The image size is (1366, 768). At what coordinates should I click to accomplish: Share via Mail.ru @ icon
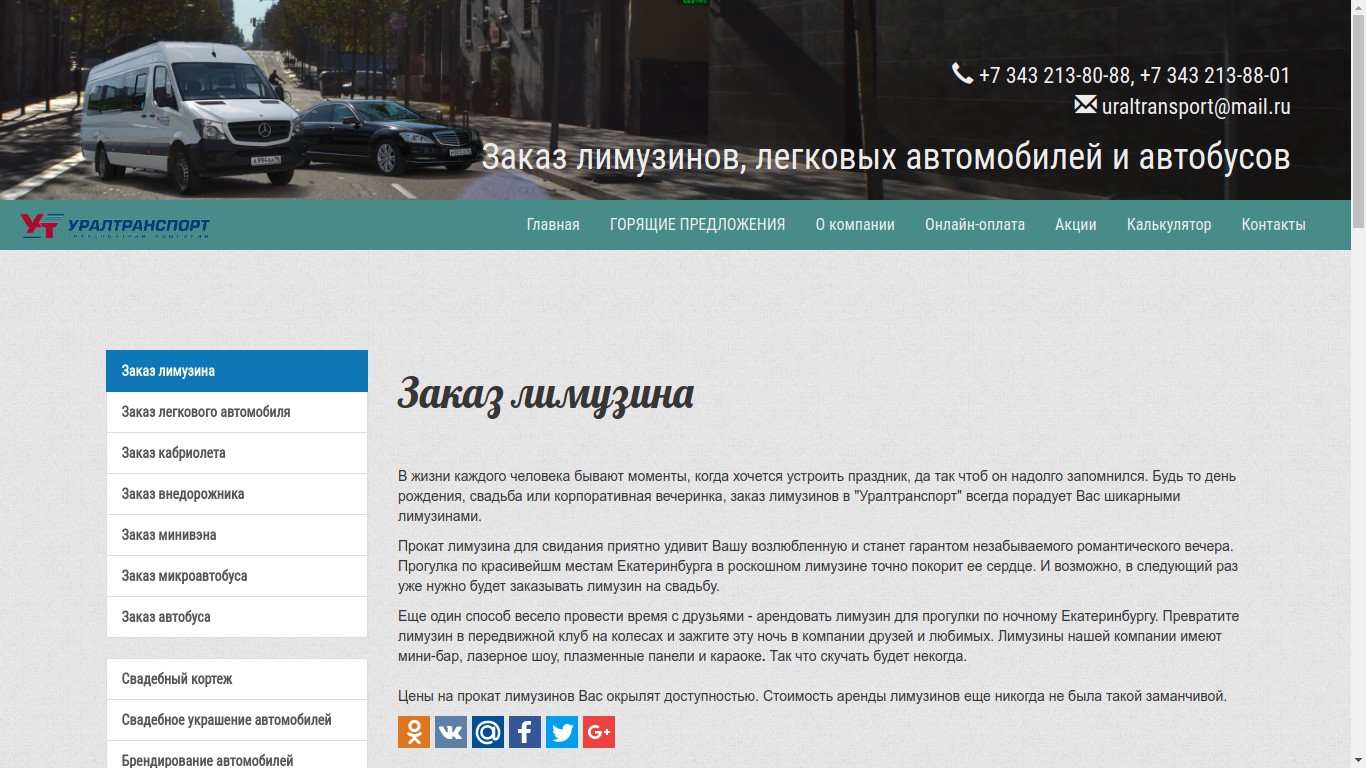[x=488, y=732]
